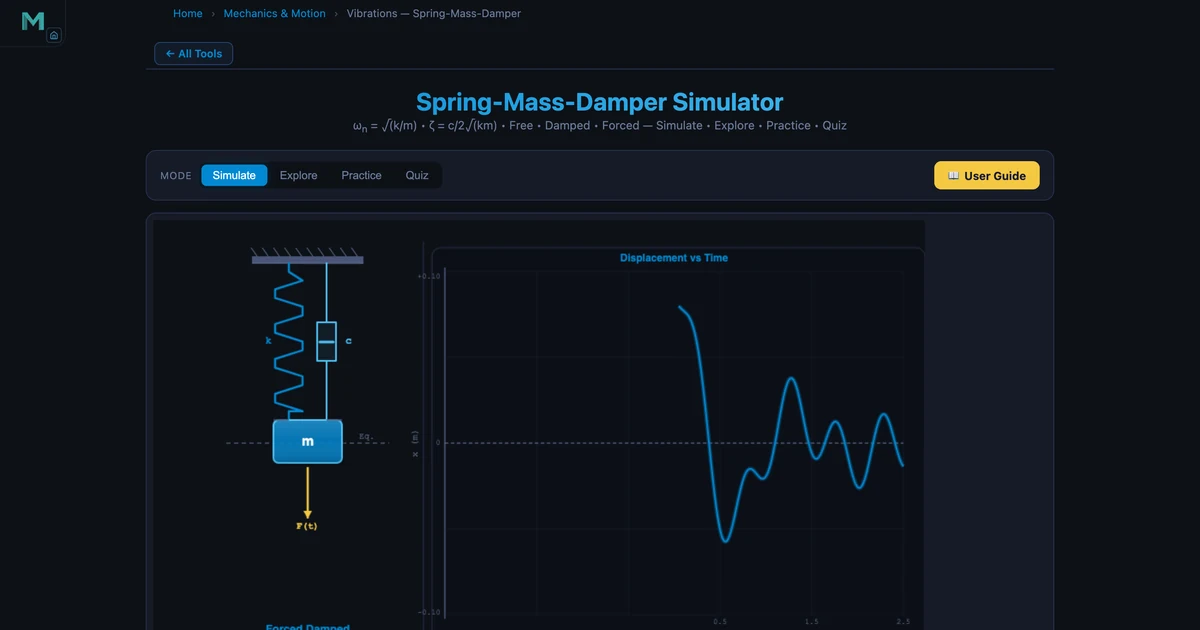Click the +0.10 y-axis label
Viewport: 1200px width, 630px height.
428,276
